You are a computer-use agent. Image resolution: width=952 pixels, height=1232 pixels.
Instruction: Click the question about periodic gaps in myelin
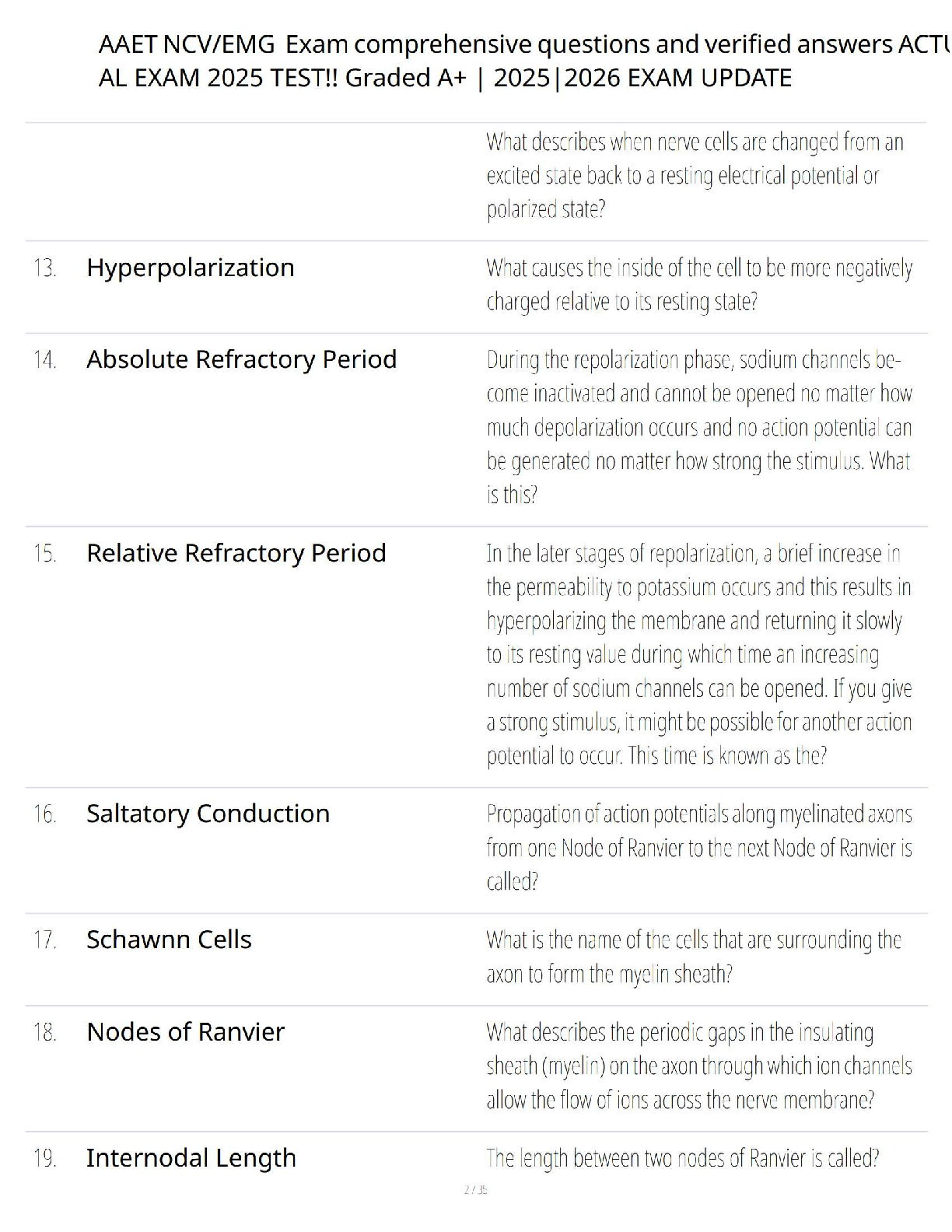[698, 1066]
